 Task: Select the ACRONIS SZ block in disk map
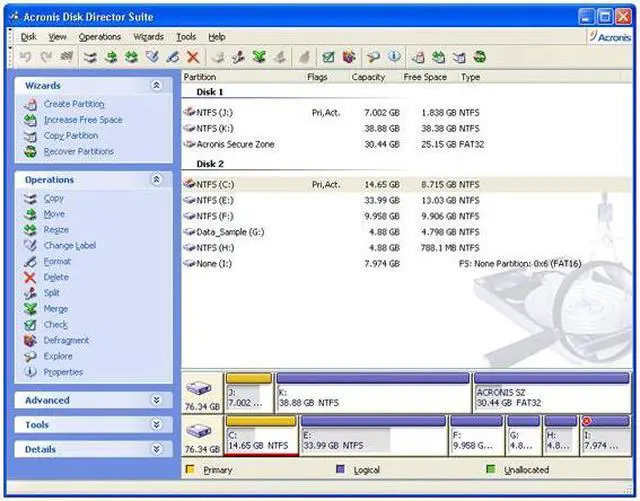551,392
